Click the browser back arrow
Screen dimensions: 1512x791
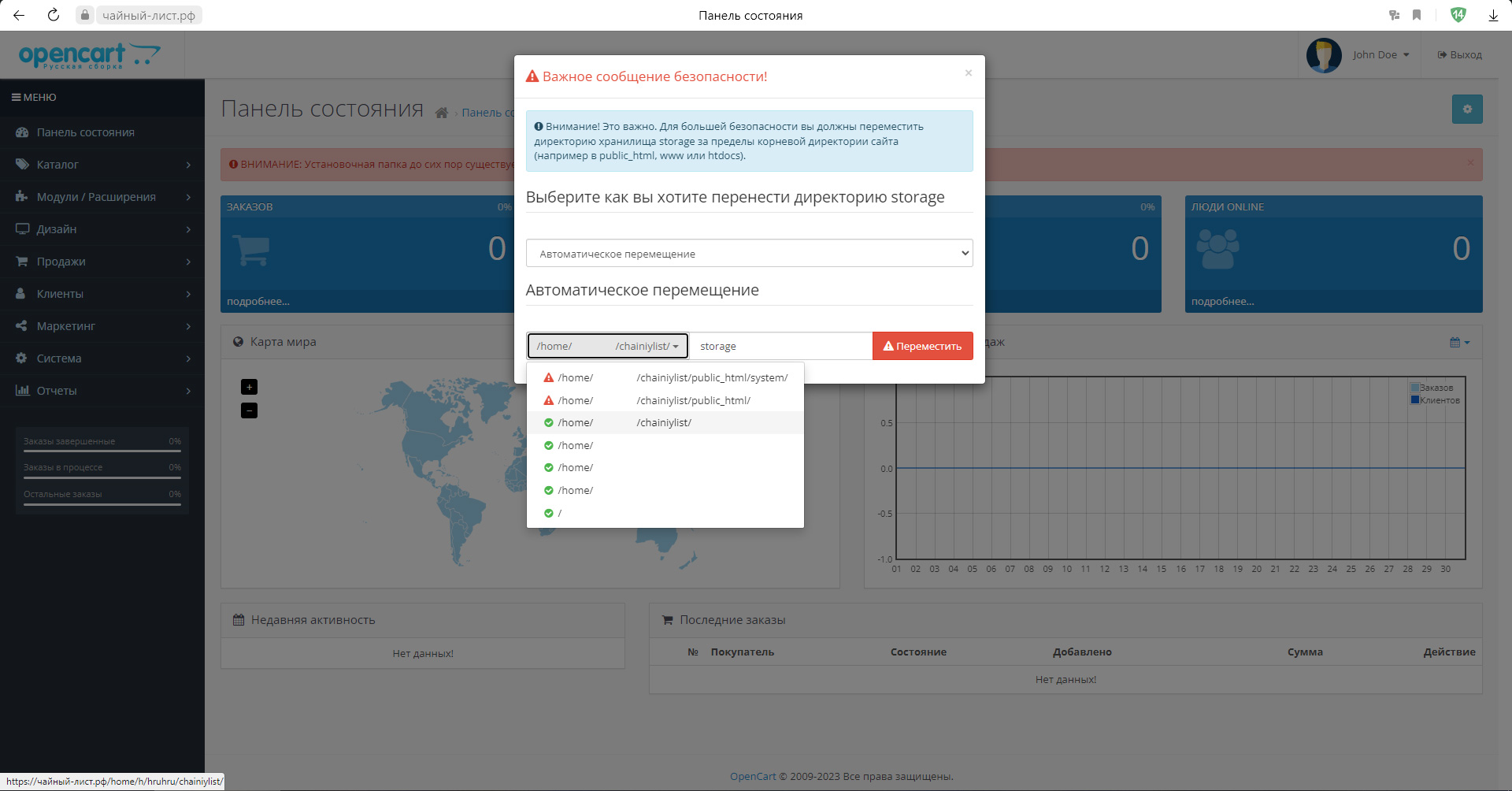point(19,15)
